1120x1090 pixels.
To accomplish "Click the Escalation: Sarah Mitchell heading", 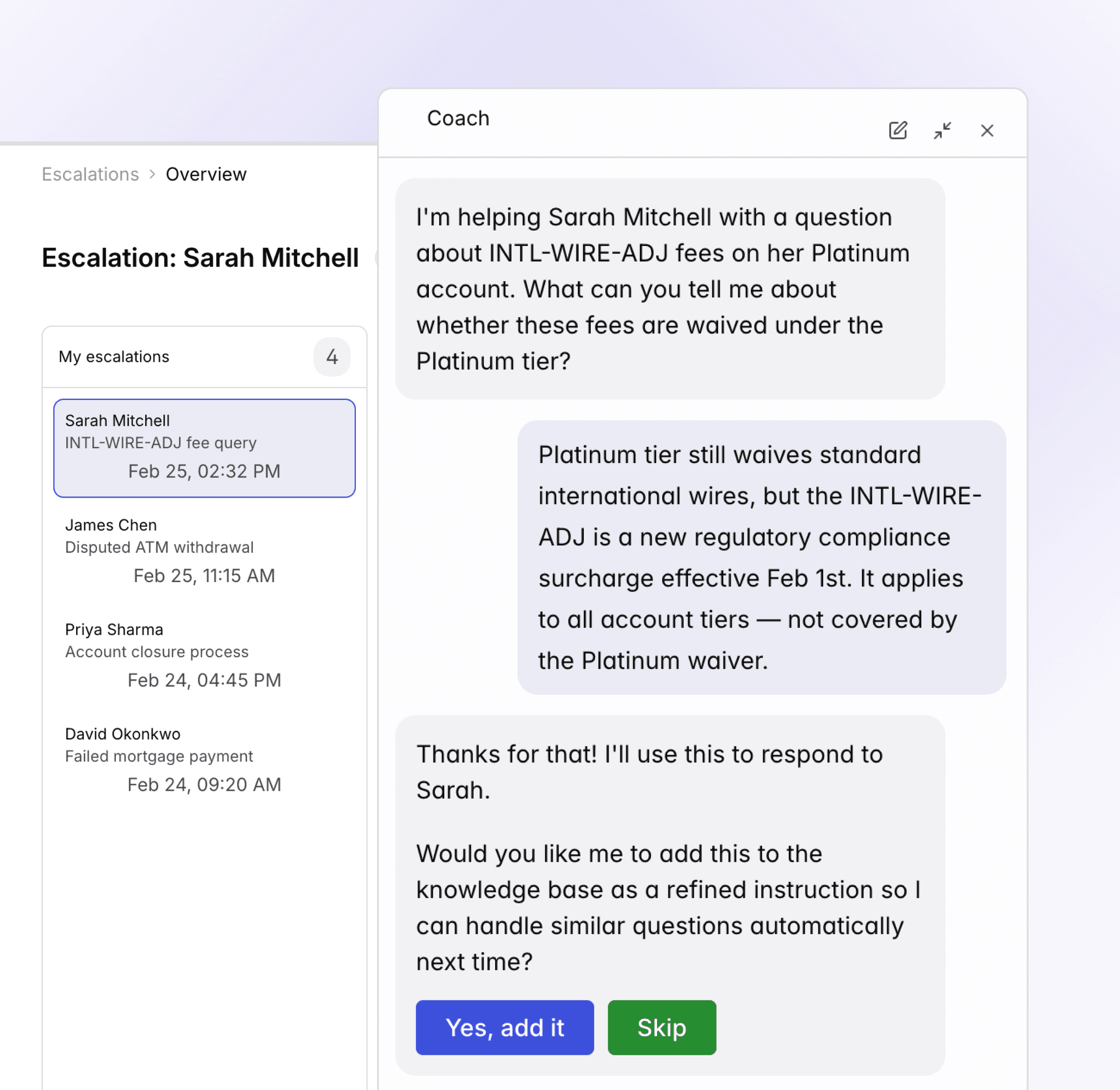I will pyautogui.click(x=200, y=258).
